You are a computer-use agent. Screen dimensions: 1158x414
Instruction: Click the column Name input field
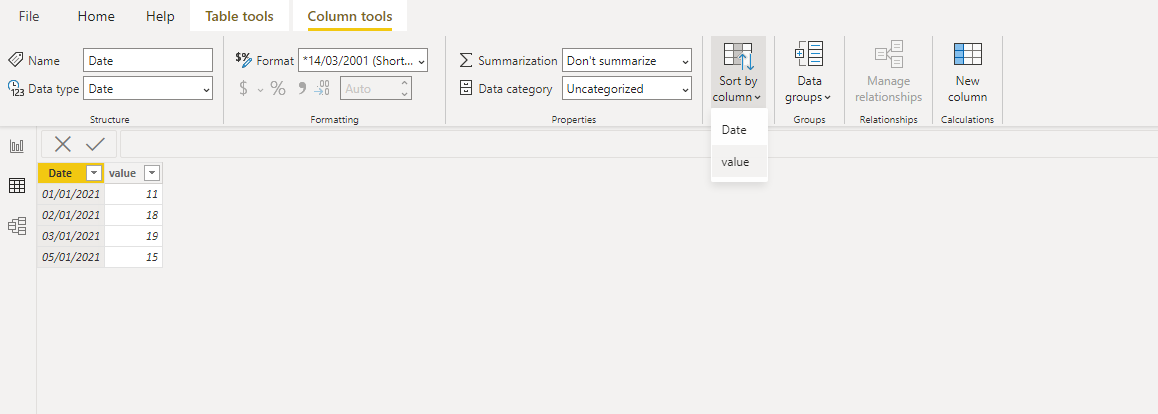point(148,61)
